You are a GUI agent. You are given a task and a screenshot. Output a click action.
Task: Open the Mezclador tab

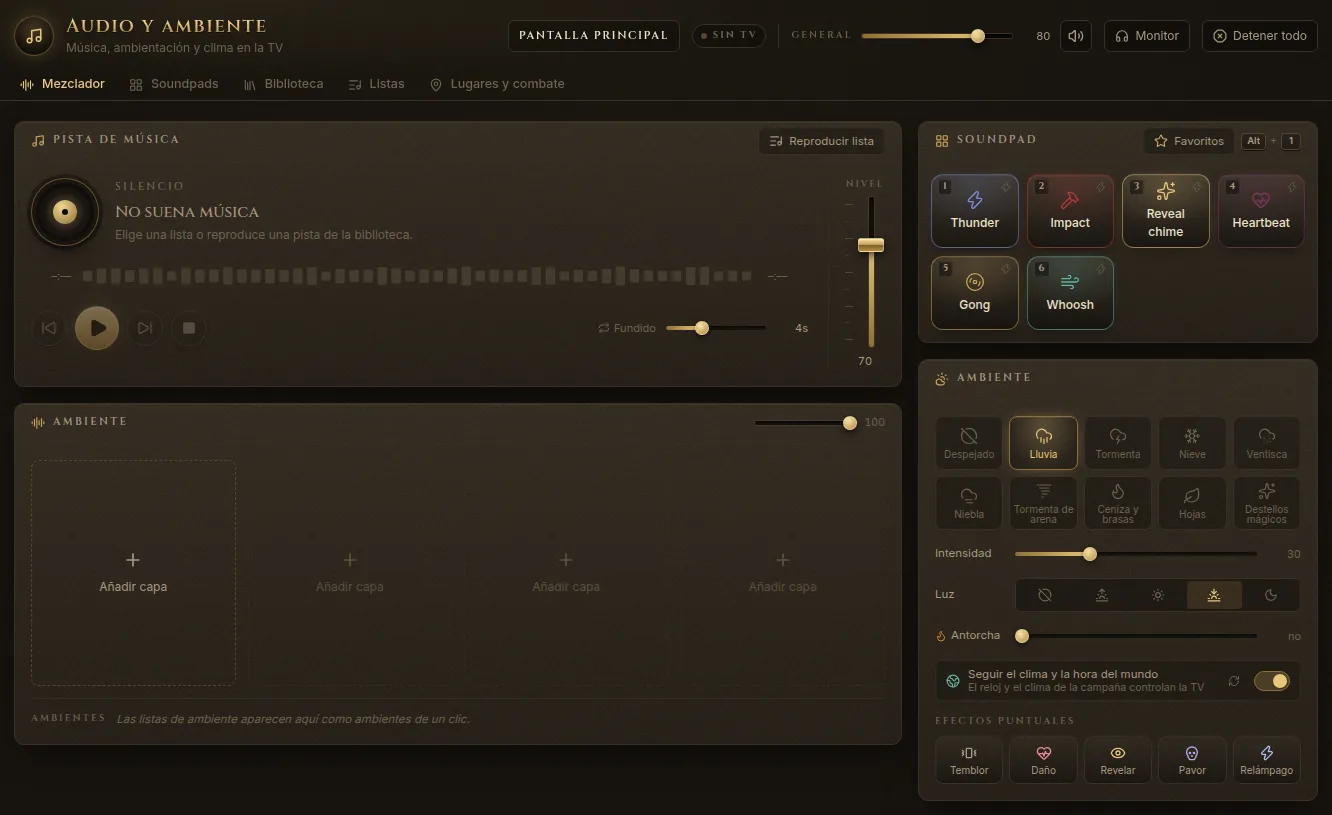click(63, 85)
